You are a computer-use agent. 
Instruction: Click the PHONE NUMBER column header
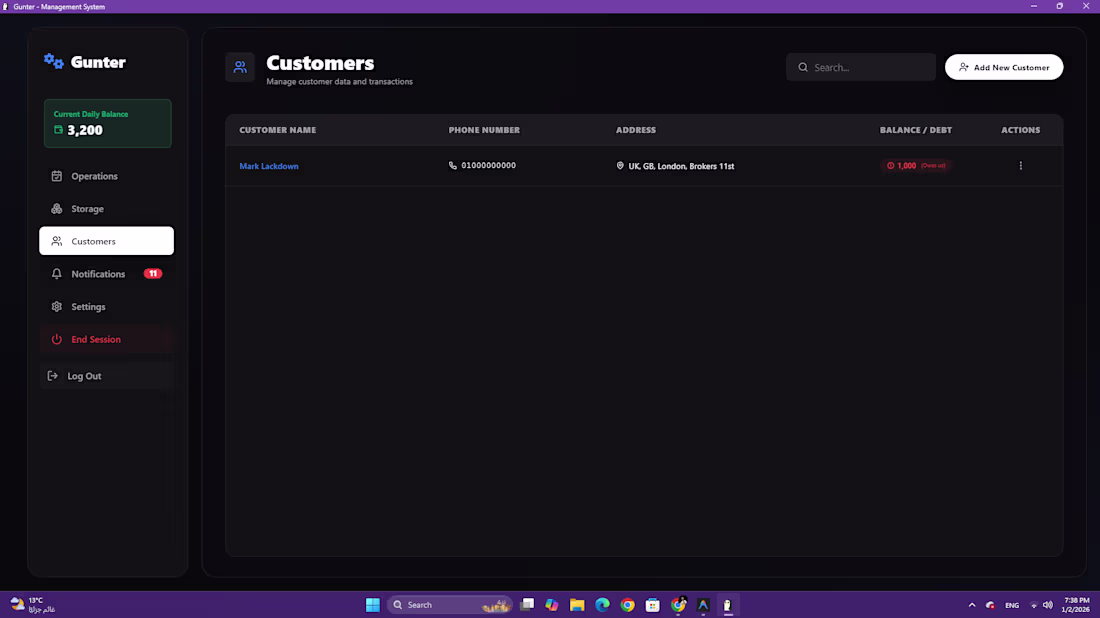(x=484, y=130)
